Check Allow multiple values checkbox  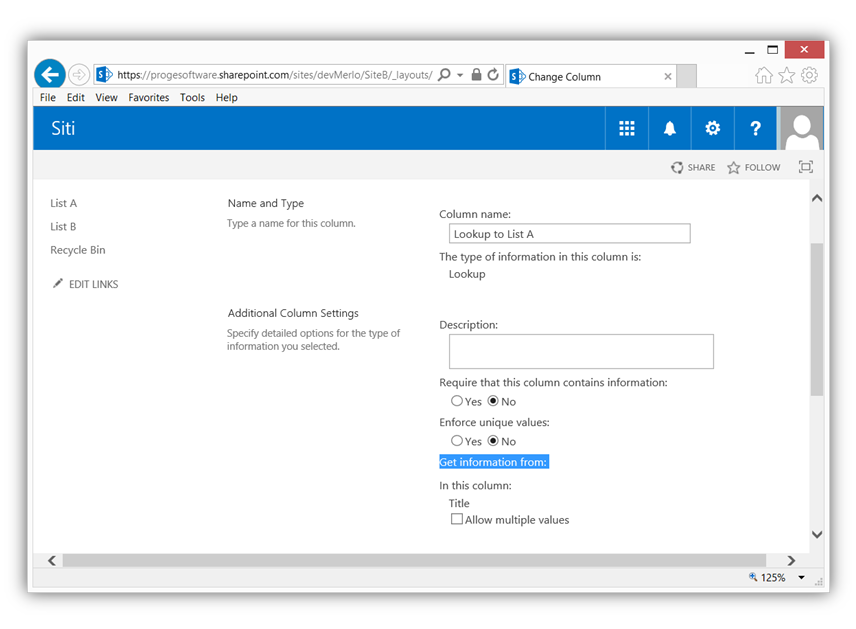click(457, 520)
